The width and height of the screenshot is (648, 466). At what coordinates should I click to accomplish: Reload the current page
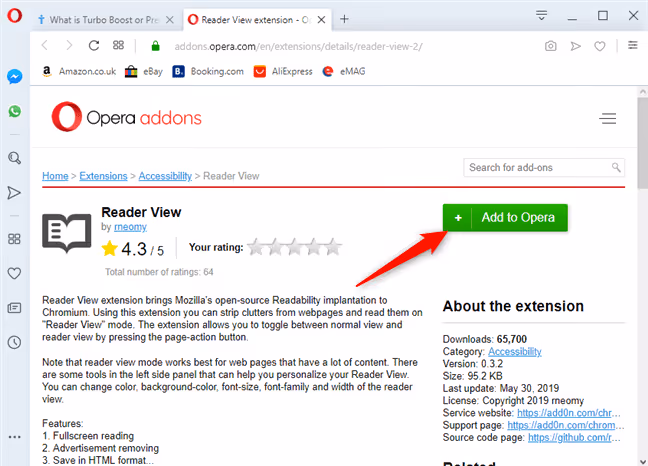[x=94, y=45]
